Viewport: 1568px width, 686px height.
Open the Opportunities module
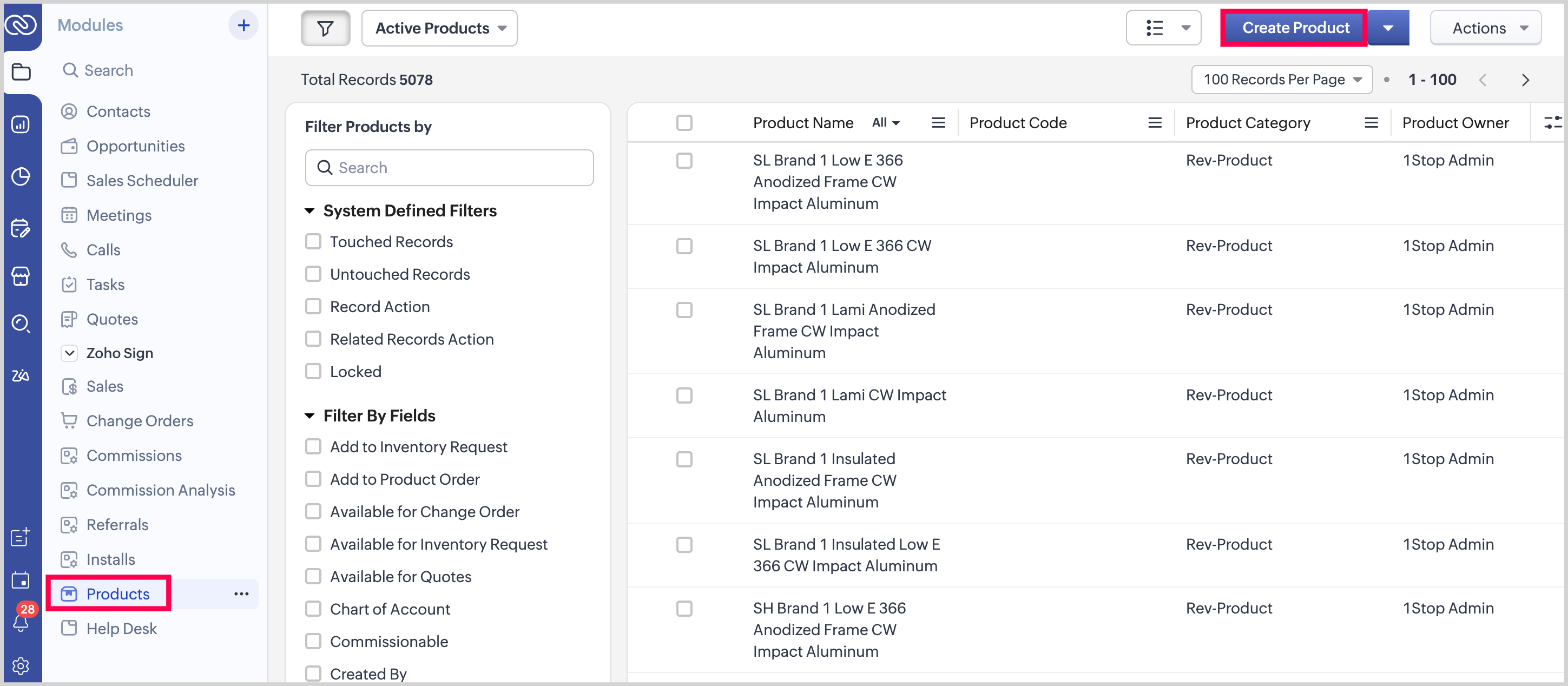coord(135,146)
